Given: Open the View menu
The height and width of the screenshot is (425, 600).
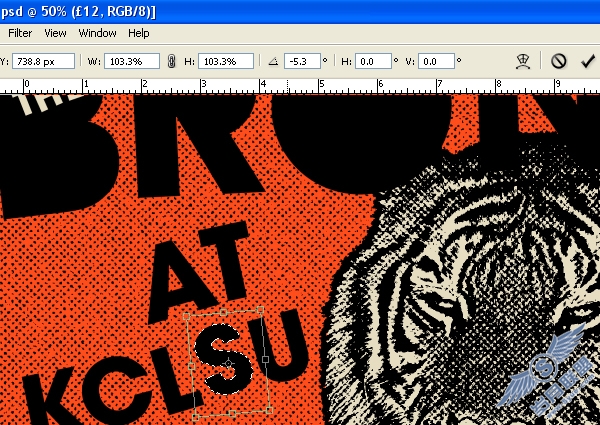Looking at the screenshot, I should point(55,33).
